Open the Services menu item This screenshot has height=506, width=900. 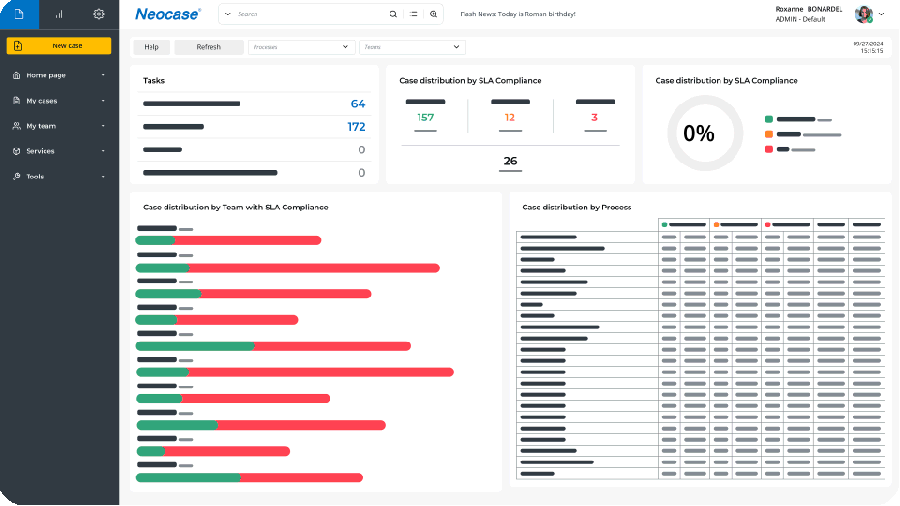click(40, 151)
